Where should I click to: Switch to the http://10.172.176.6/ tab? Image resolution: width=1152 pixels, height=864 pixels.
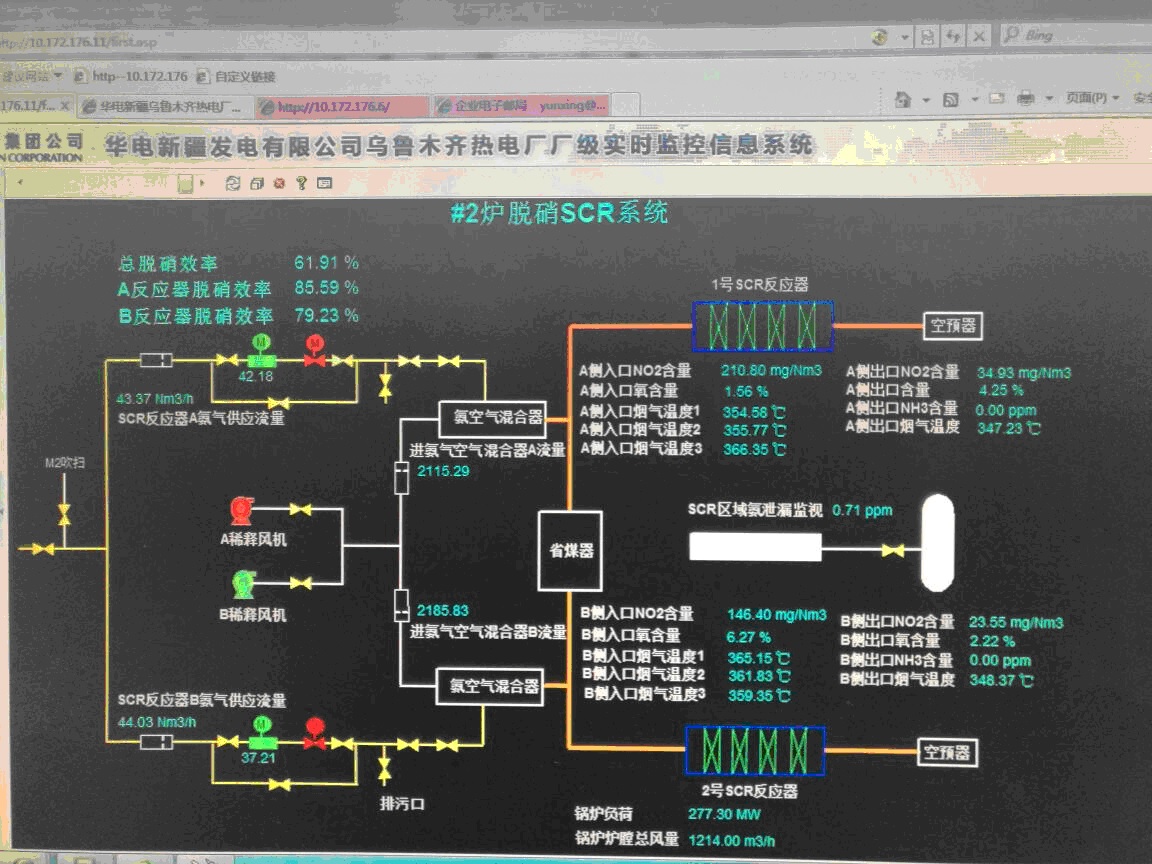click(x=342, y=107)
